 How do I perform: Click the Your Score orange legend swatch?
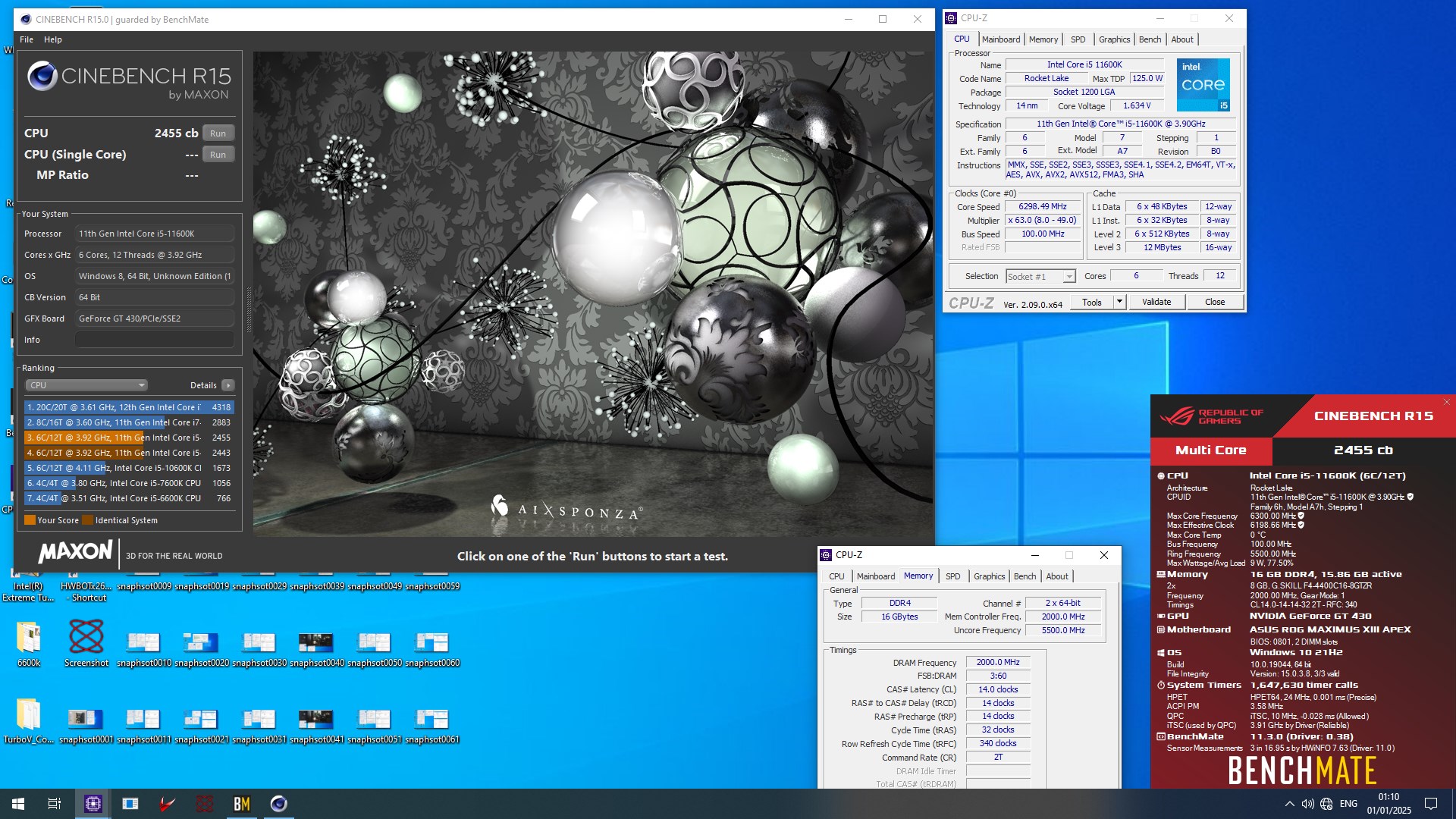tap(30, 520)
